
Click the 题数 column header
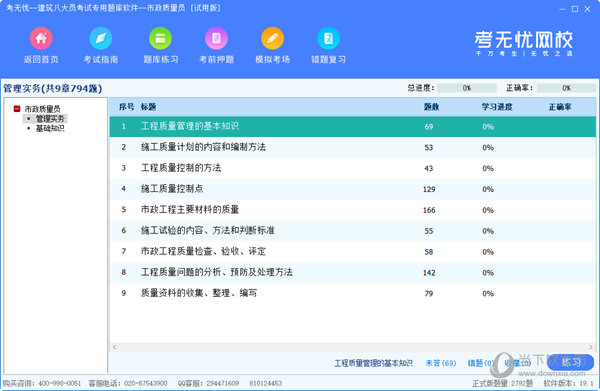[431, 107]
